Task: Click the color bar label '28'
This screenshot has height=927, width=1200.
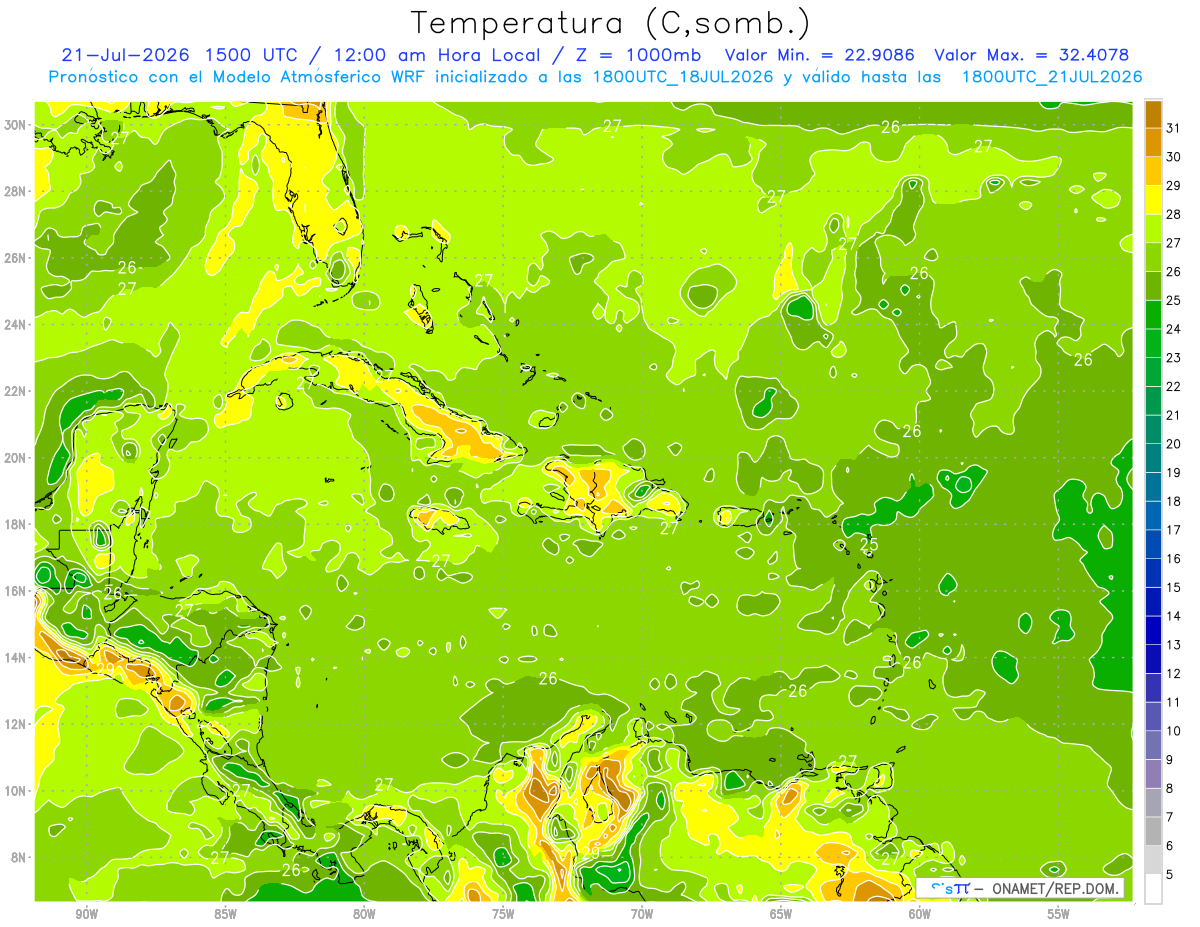Action: 1174,214
